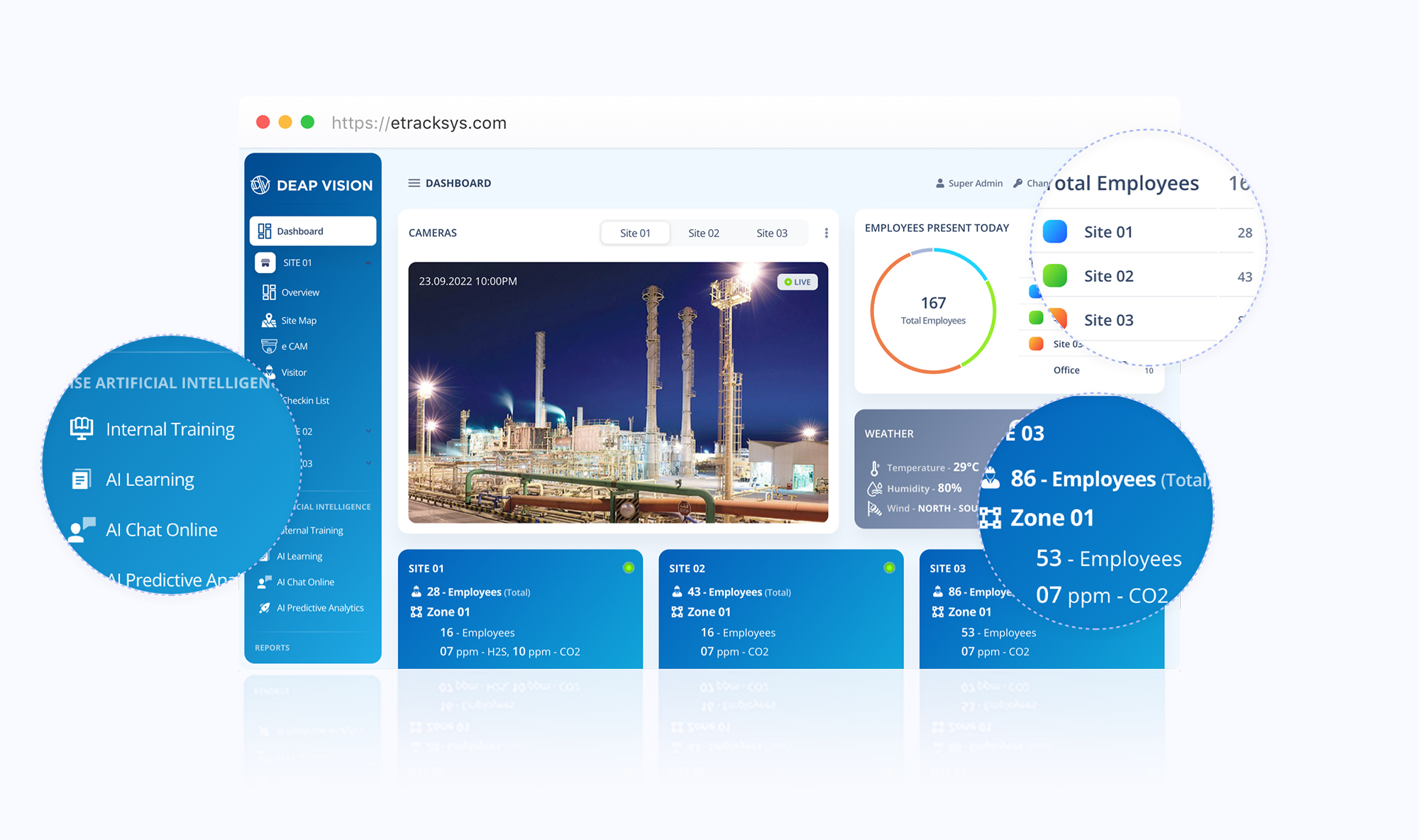The image size is (1419, 840).
Task: Open the Site Map sidebar icon
Action: pyautogui.click(x=269, y=321)
